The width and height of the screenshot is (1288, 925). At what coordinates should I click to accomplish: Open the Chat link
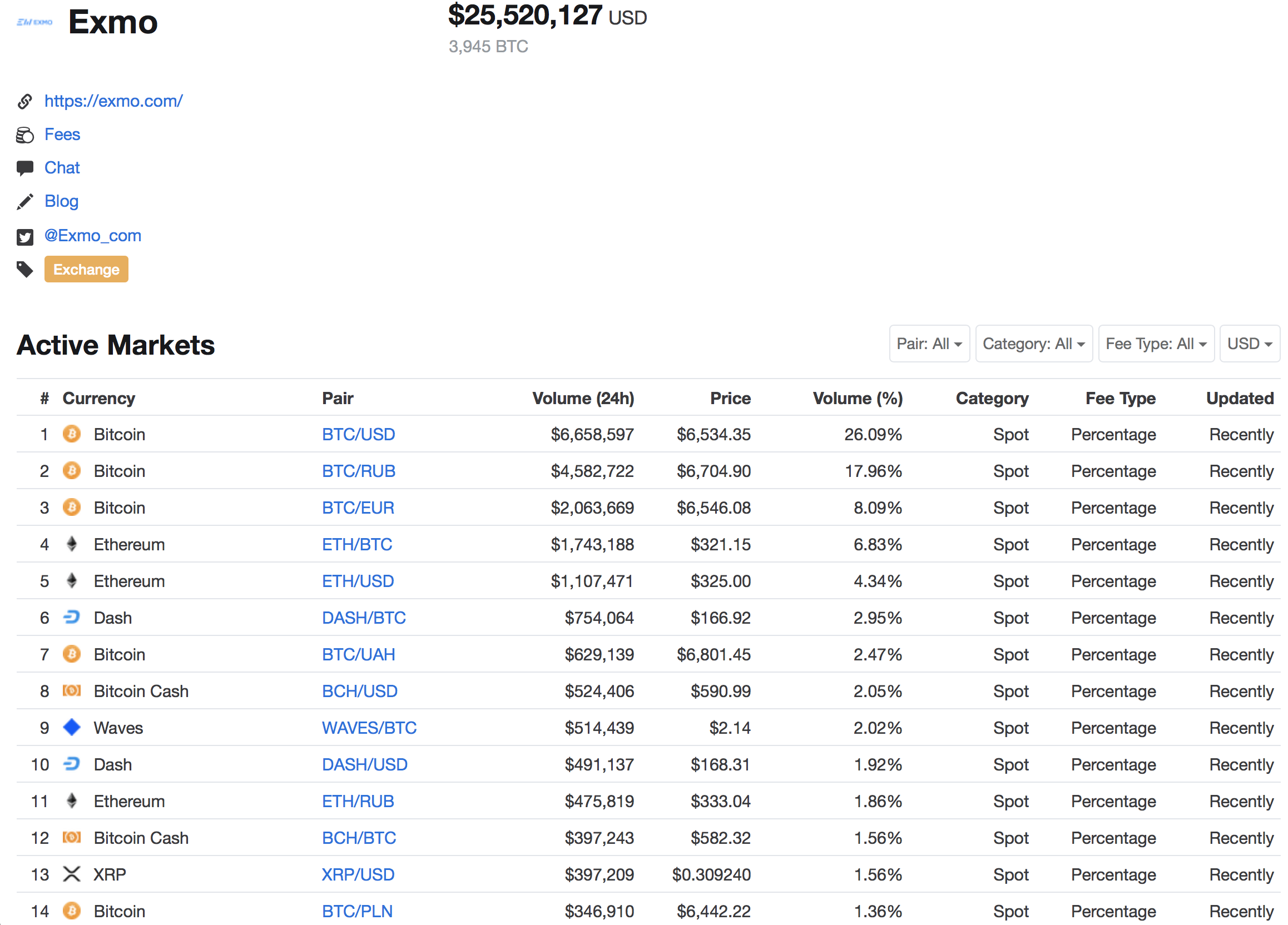62,168
